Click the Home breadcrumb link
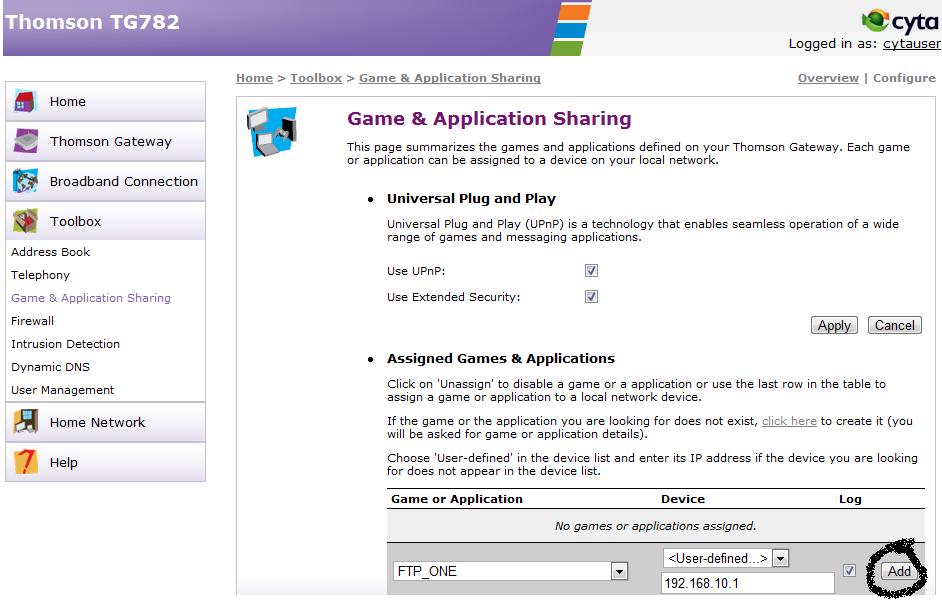Viewport: 942px width, 600px height. [x=254, y=78]
